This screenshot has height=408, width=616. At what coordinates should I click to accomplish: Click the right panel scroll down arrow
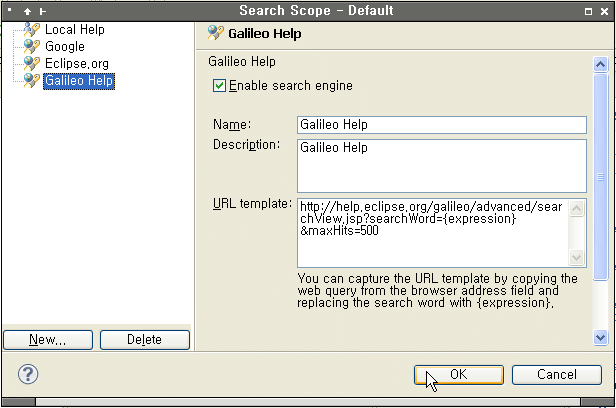[600, 337]
